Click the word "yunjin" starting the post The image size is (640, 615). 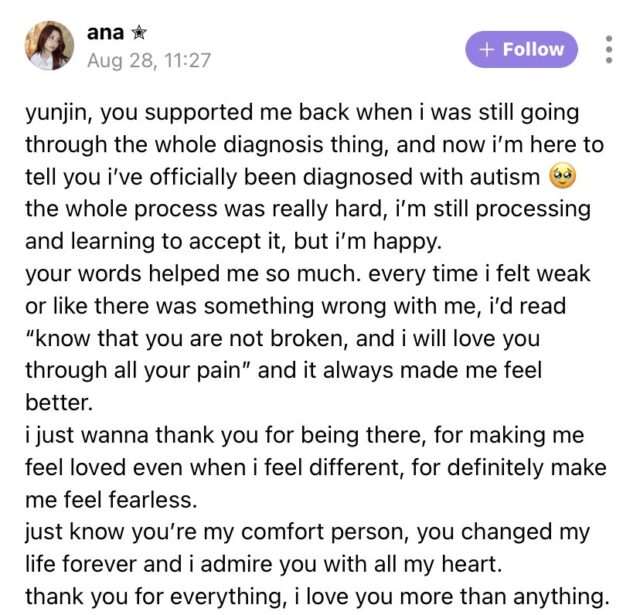tap(56, 113)
